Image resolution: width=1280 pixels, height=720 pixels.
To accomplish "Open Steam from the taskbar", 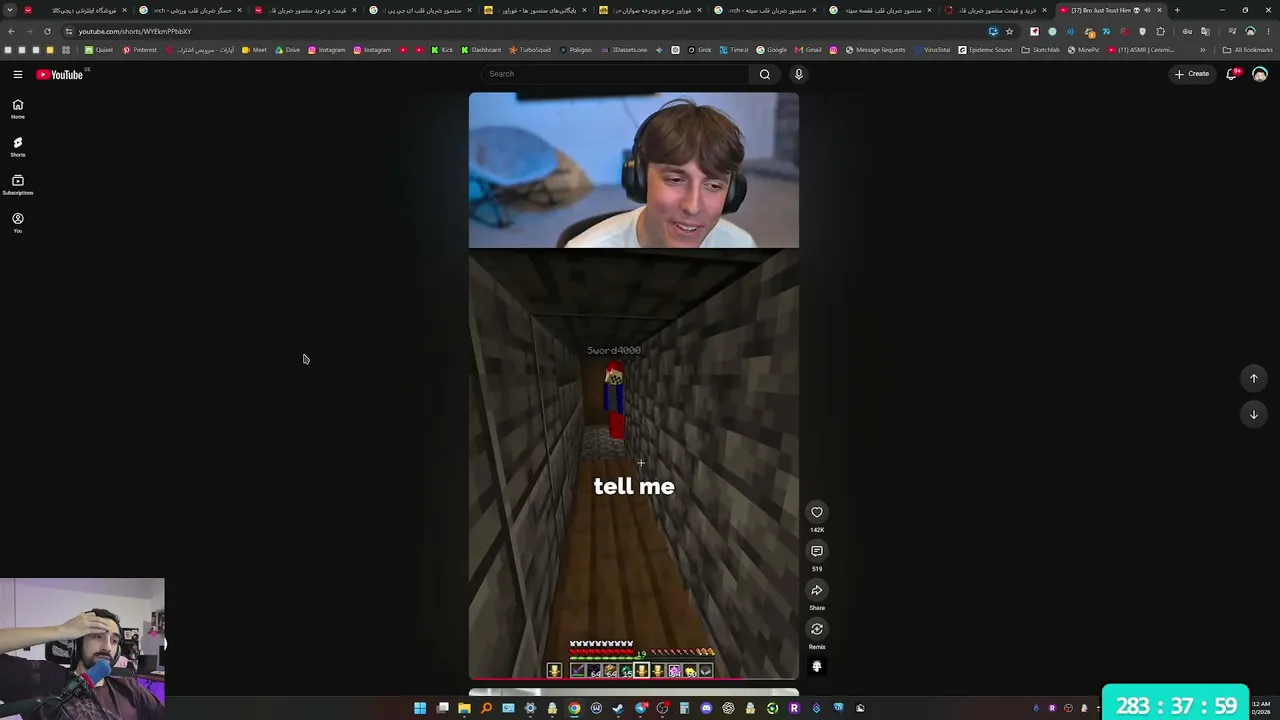I will click(618, 708).
